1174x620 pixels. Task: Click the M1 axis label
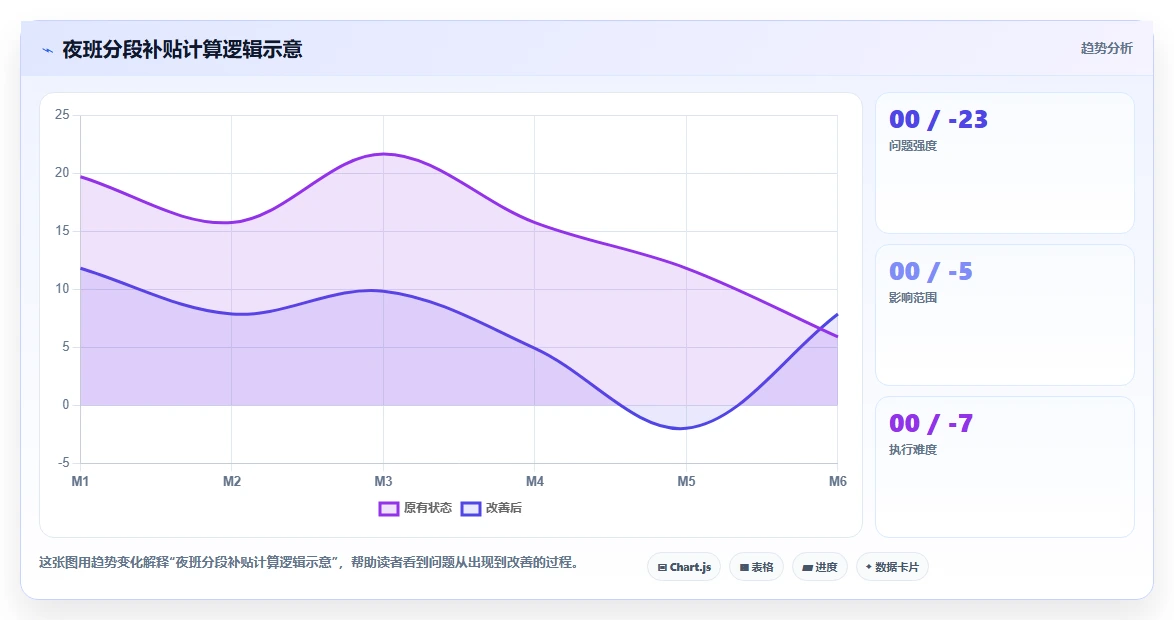80,481
